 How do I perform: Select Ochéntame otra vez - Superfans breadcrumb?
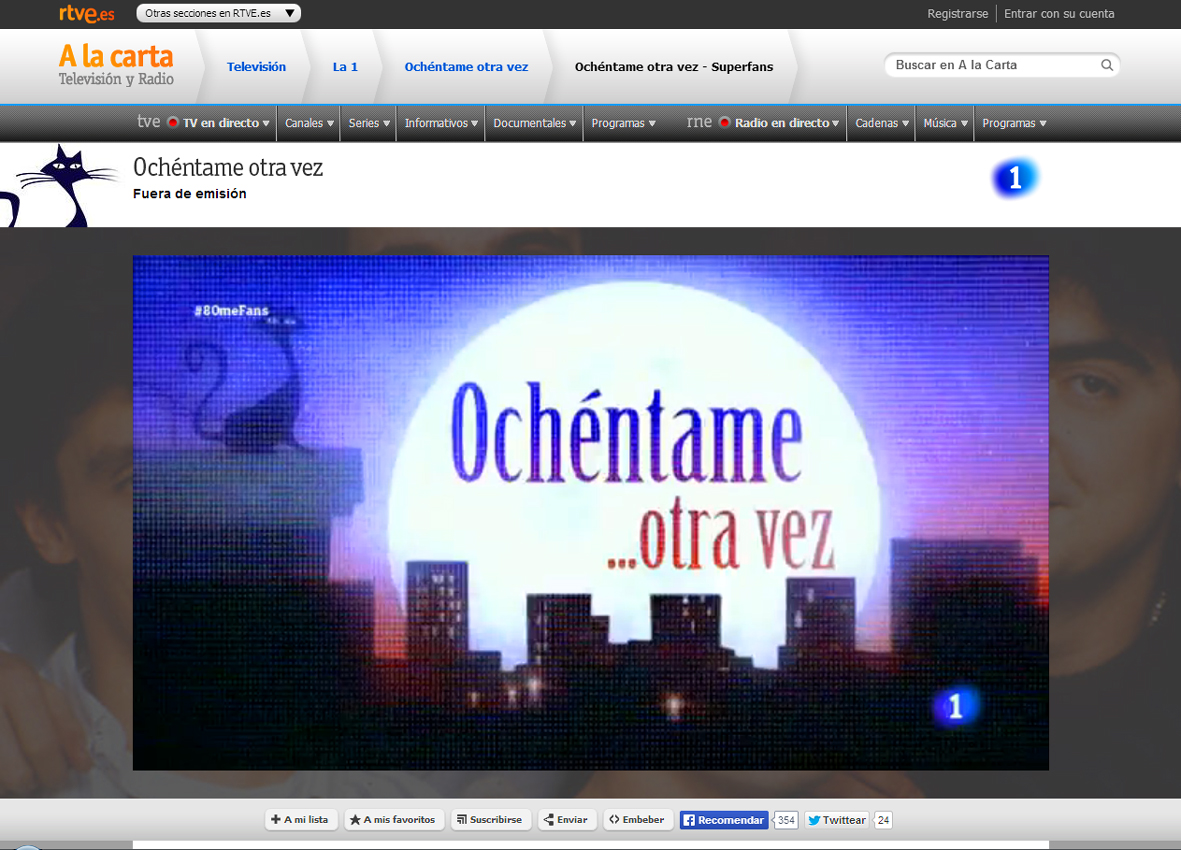tap(674, 67)
